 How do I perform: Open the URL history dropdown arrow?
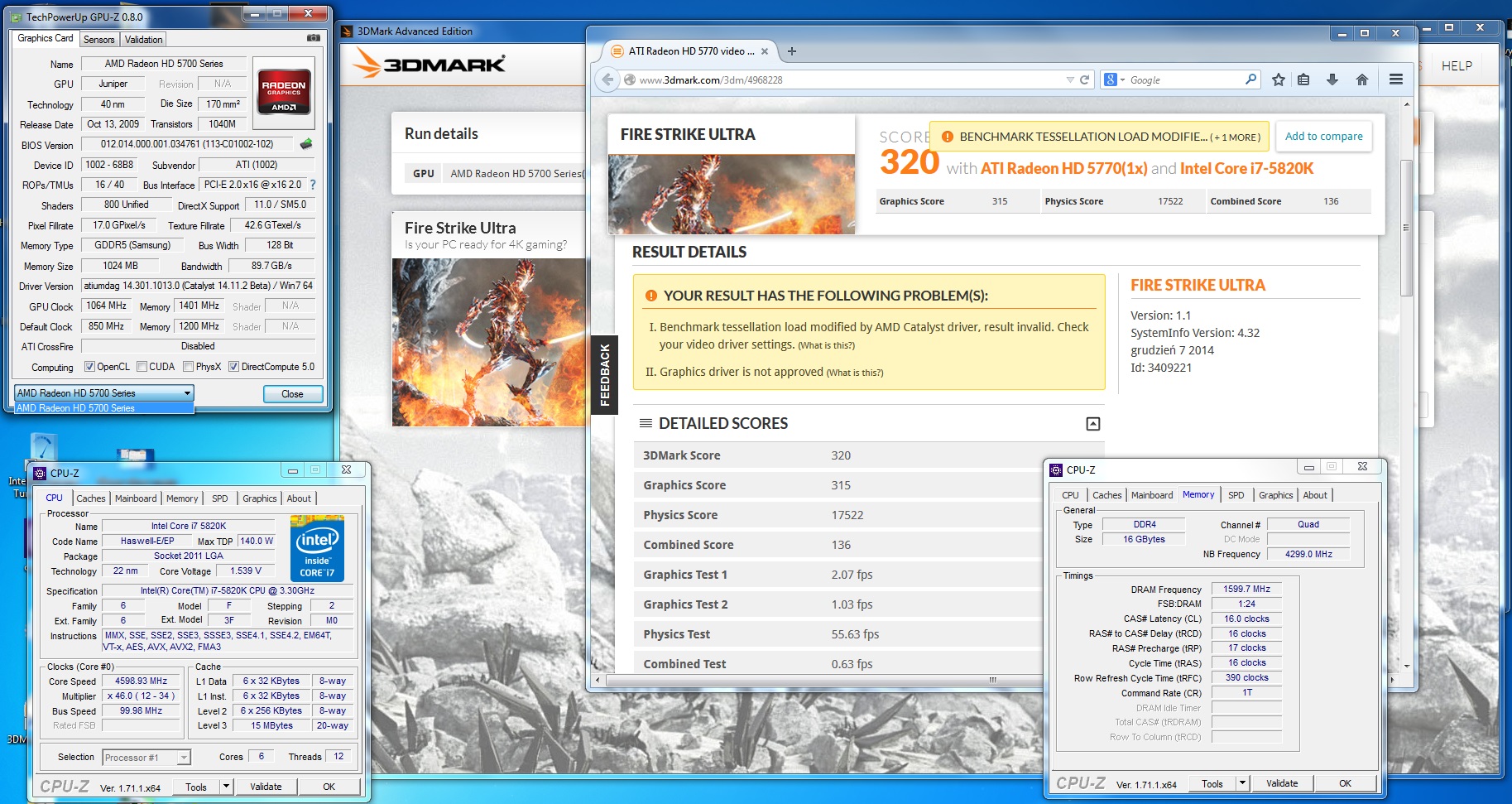click(x=1069, y=79)
